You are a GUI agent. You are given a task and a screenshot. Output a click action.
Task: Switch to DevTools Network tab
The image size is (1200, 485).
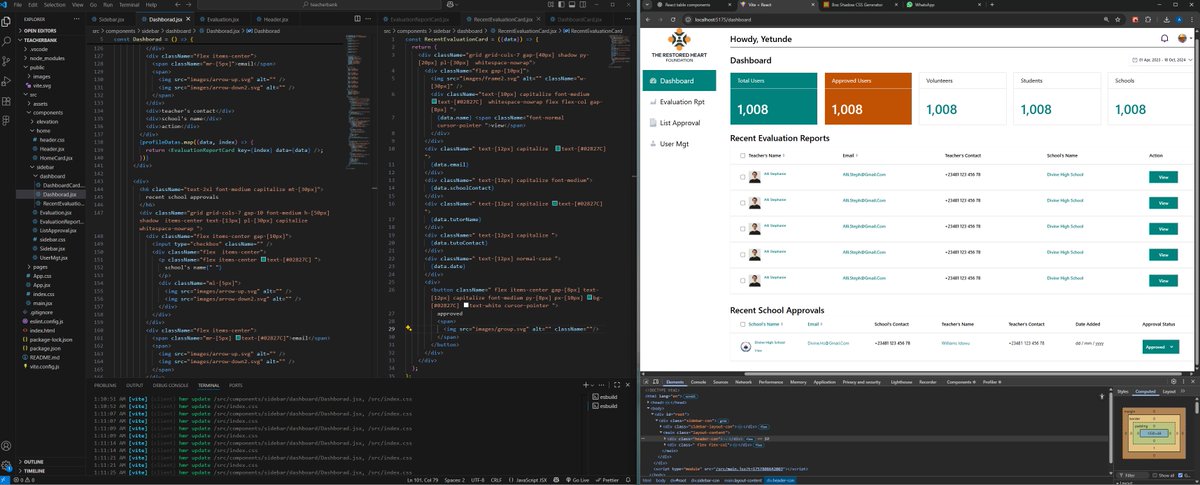click(x=743, y=382)
